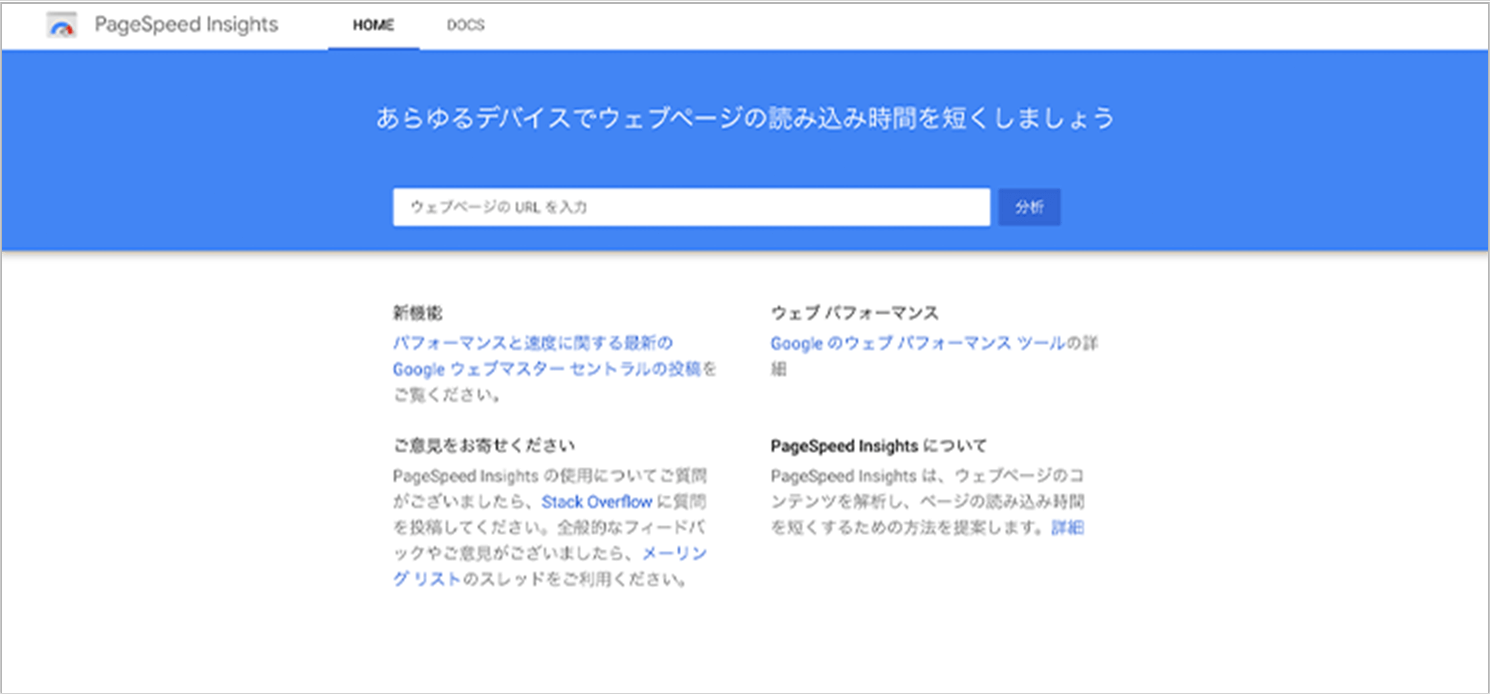Click the 詳細 link after 提案します
Image resolution: width=1490 pixels, height=694 pixels.
click(x=1067, y=527)
